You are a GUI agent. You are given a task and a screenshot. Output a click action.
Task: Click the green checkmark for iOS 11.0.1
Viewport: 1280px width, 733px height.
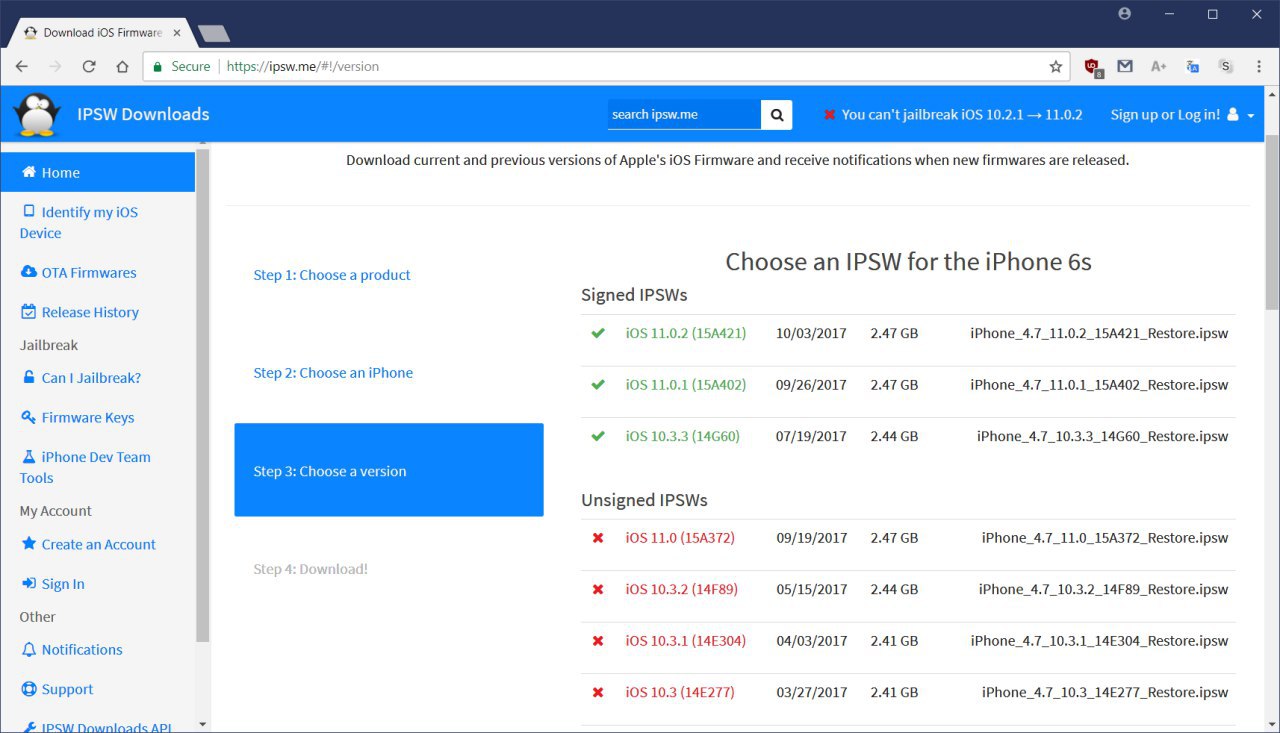click(x=598, y=385)
